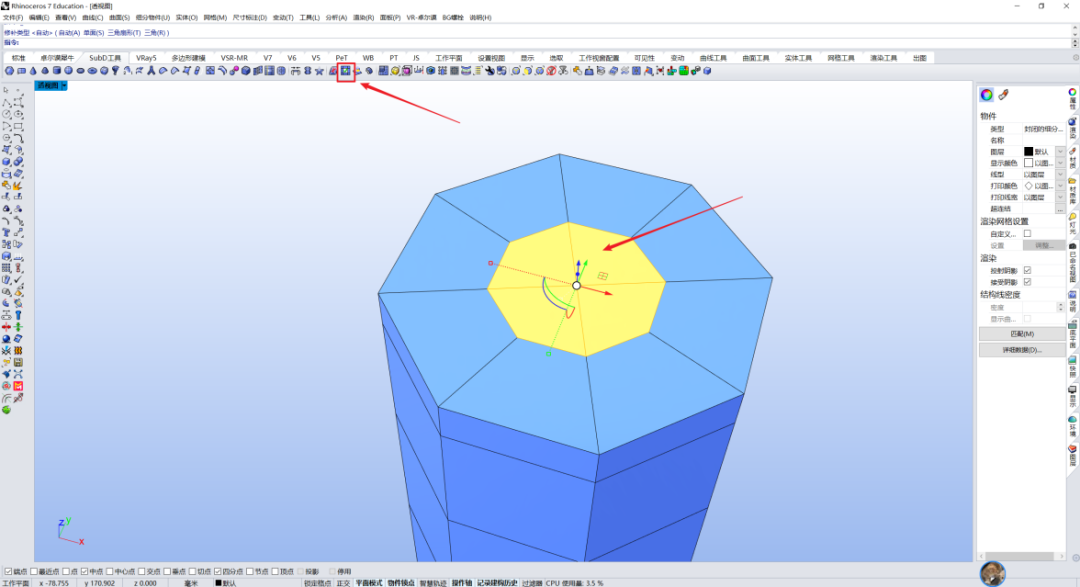Choose the 单面(S) command option

coord(93,32)
